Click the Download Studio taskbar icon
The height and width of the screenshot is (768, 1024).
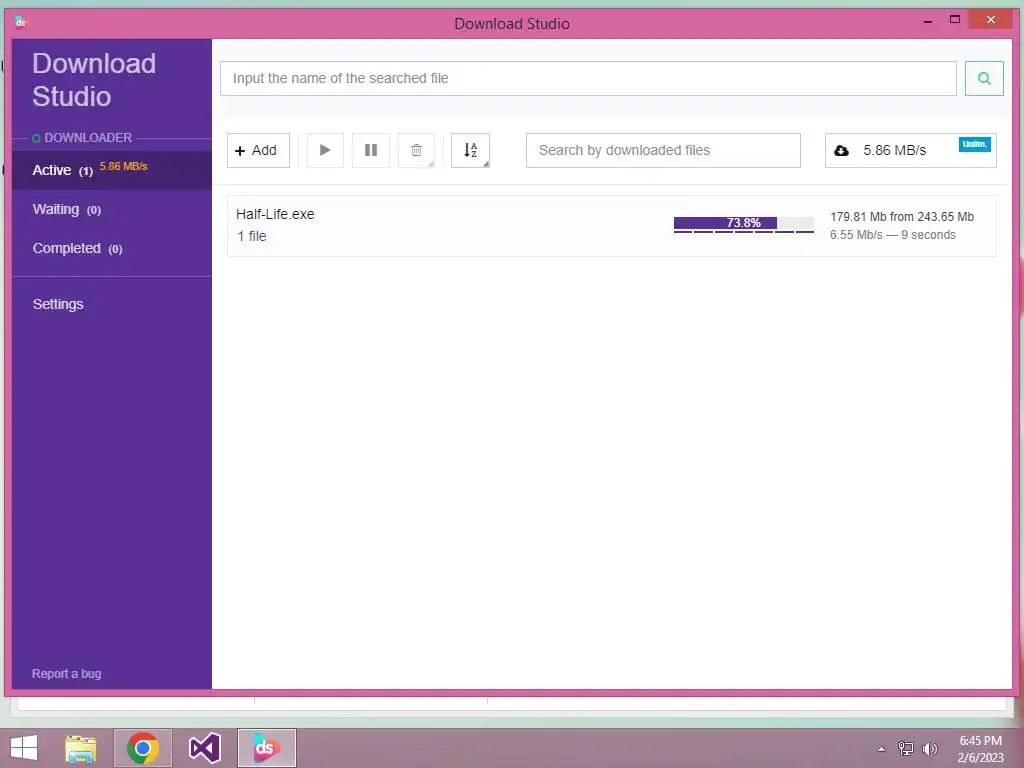click(x=266, y=748)
